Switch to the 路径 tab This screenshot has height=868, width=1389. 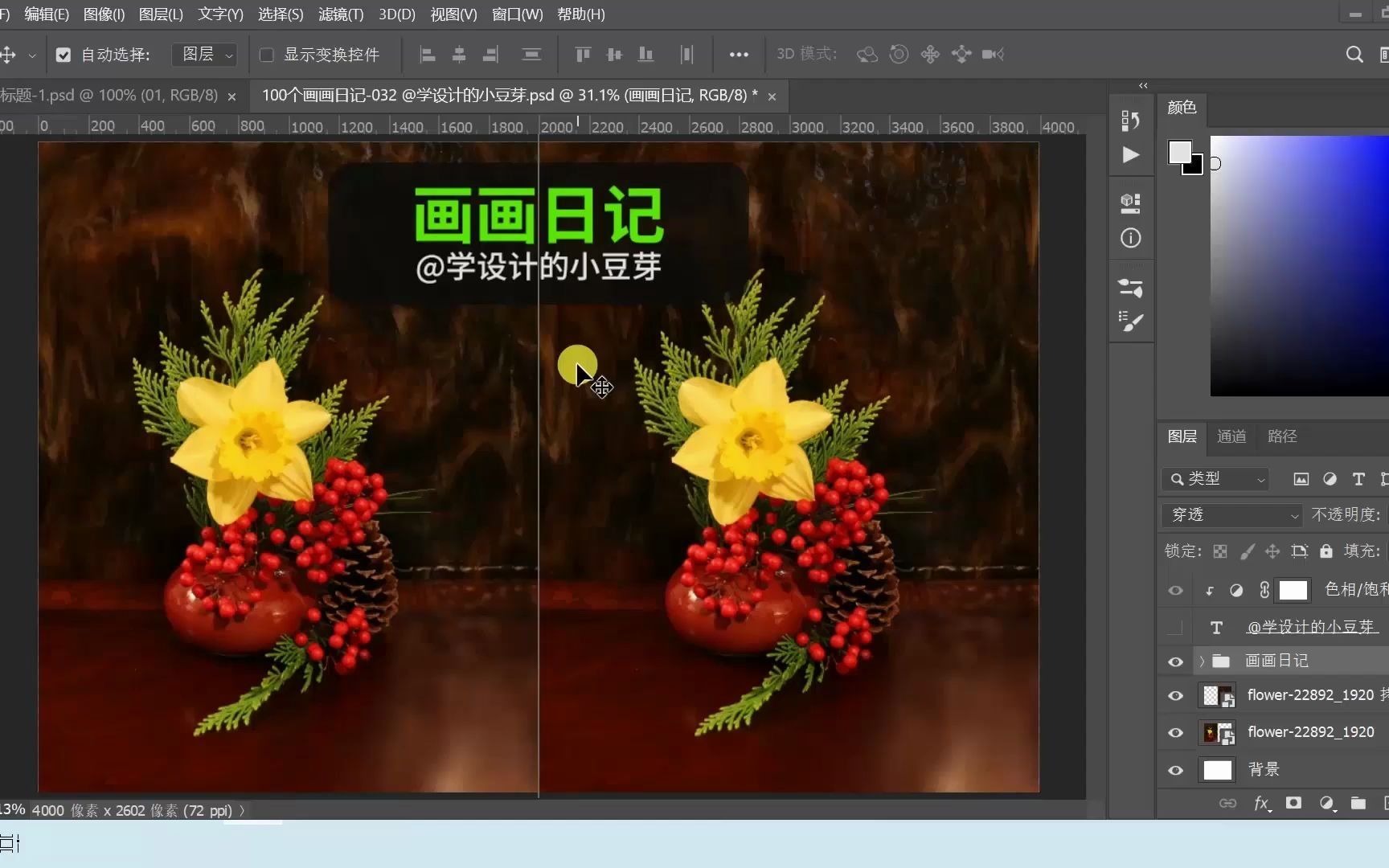[1282, 436]
